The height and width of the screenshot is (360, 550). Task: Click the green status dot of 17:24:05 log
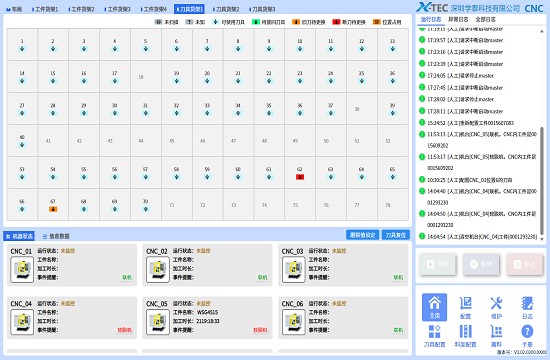pyautogui.click(x=422, y=75)
